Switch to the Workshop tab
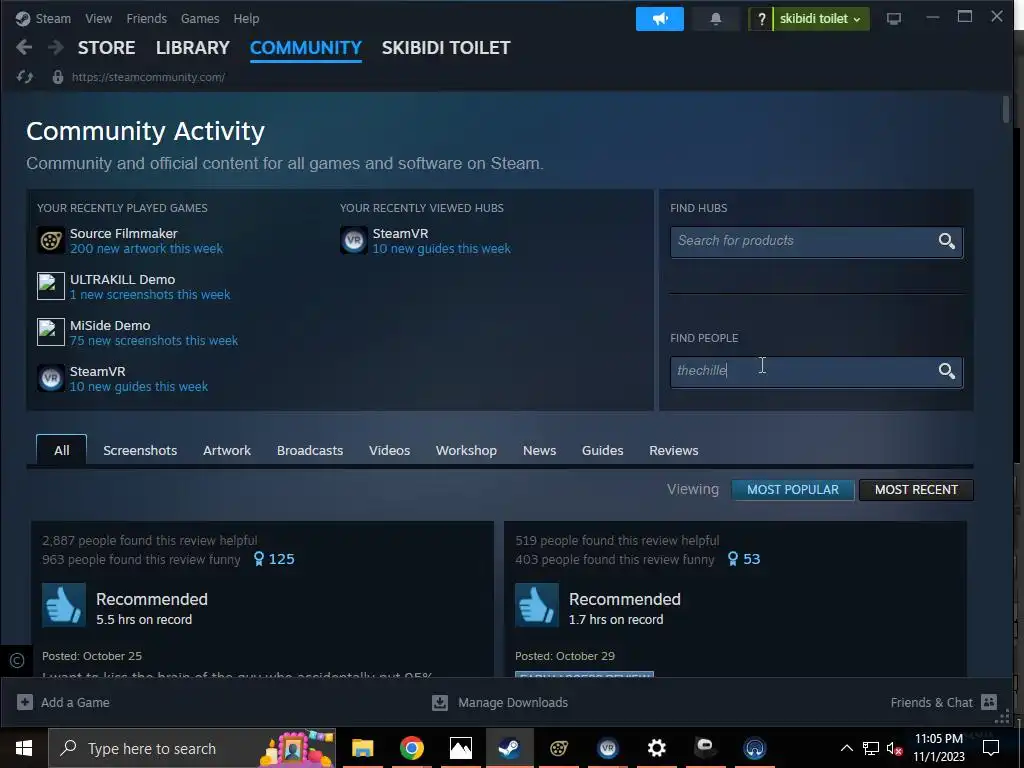 tap(466, 450)
